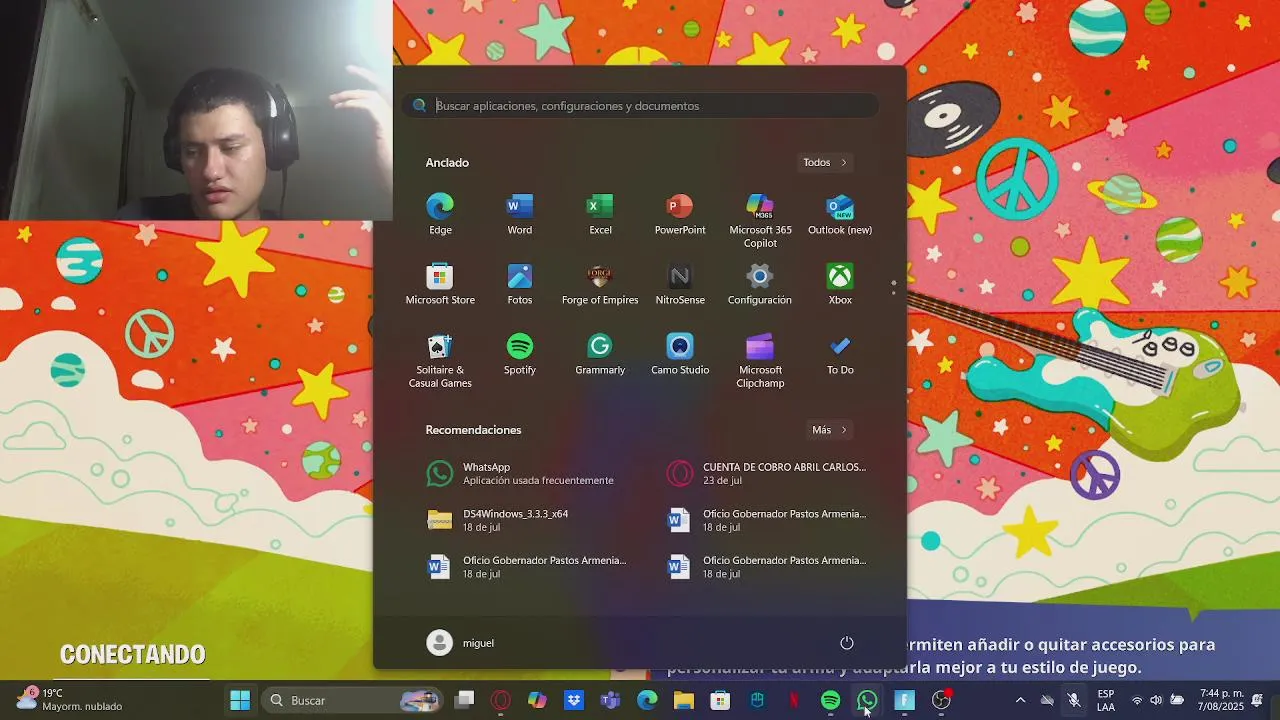Launch PowerPoint from pinned apps
The image size is (1280, 720).
pos(680,215)
